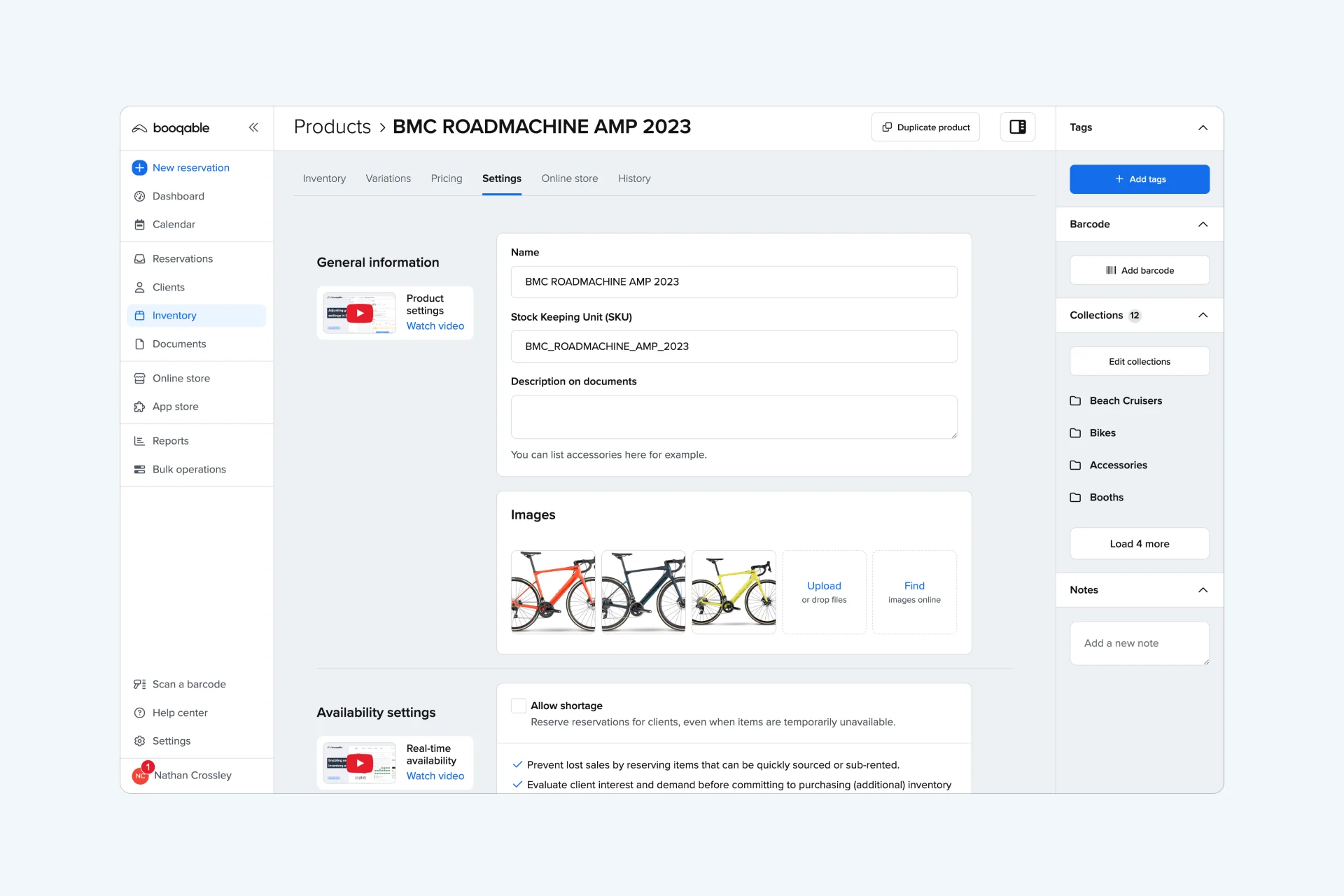Open Documents in the sidebar
Viewport: 1344px width, 896px height.
(178, 344)
